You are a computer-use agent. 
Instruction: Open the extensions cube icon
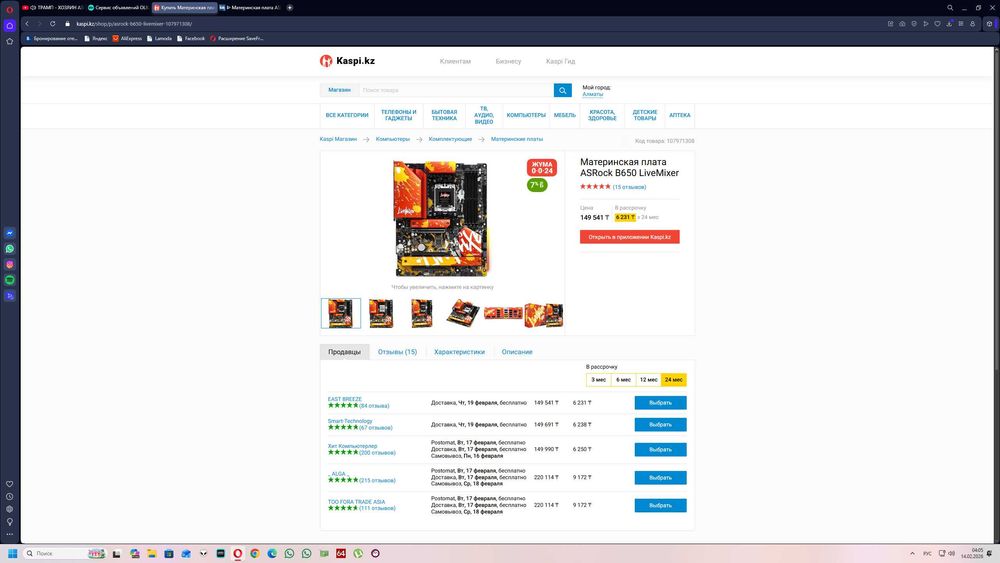coord(989,24)
